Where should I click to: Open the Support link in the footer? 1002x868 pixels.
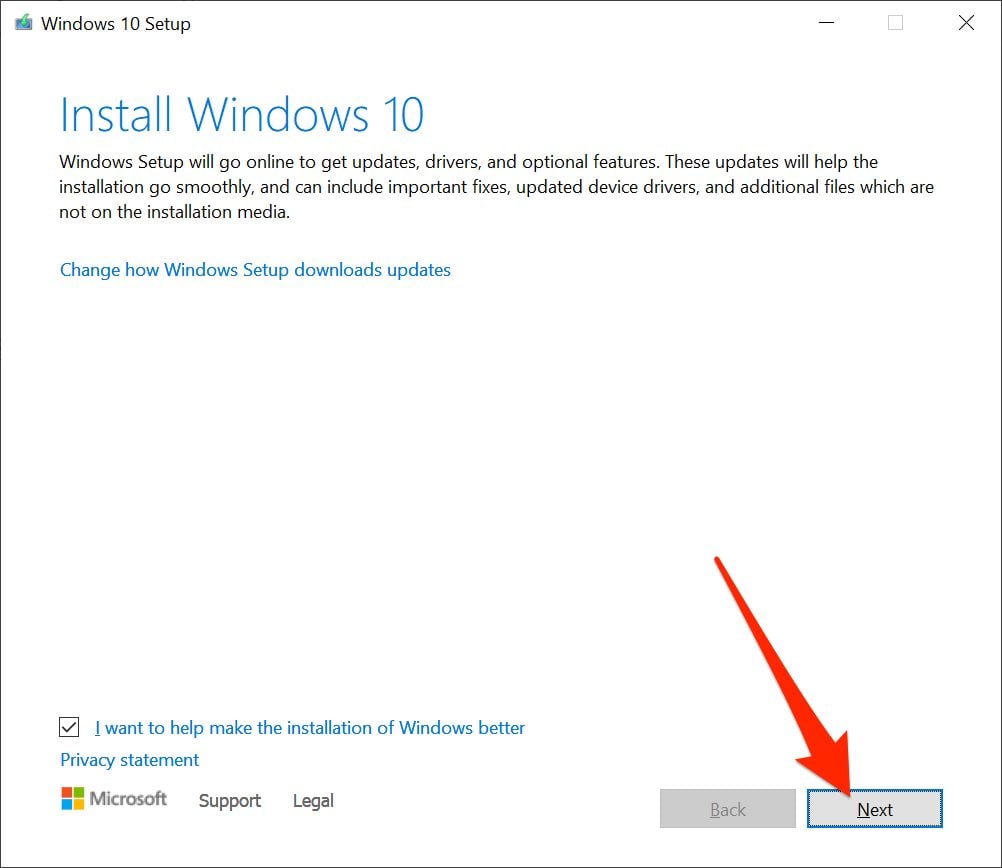tap(229, 801)
